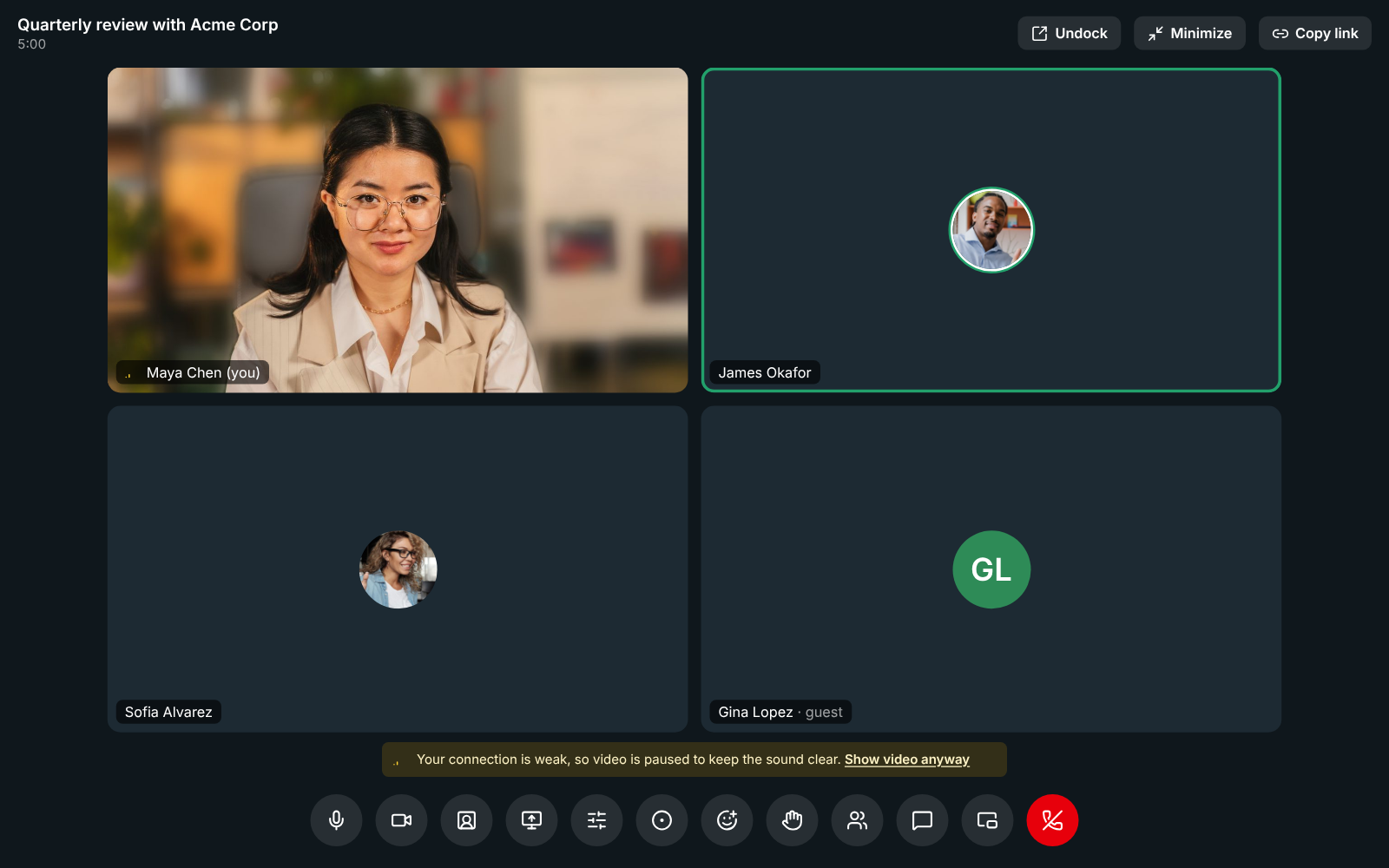Click signal icon beside Maya Chen's name
The width and height of the screenshot is (1389, 868).
pos(129,373)
